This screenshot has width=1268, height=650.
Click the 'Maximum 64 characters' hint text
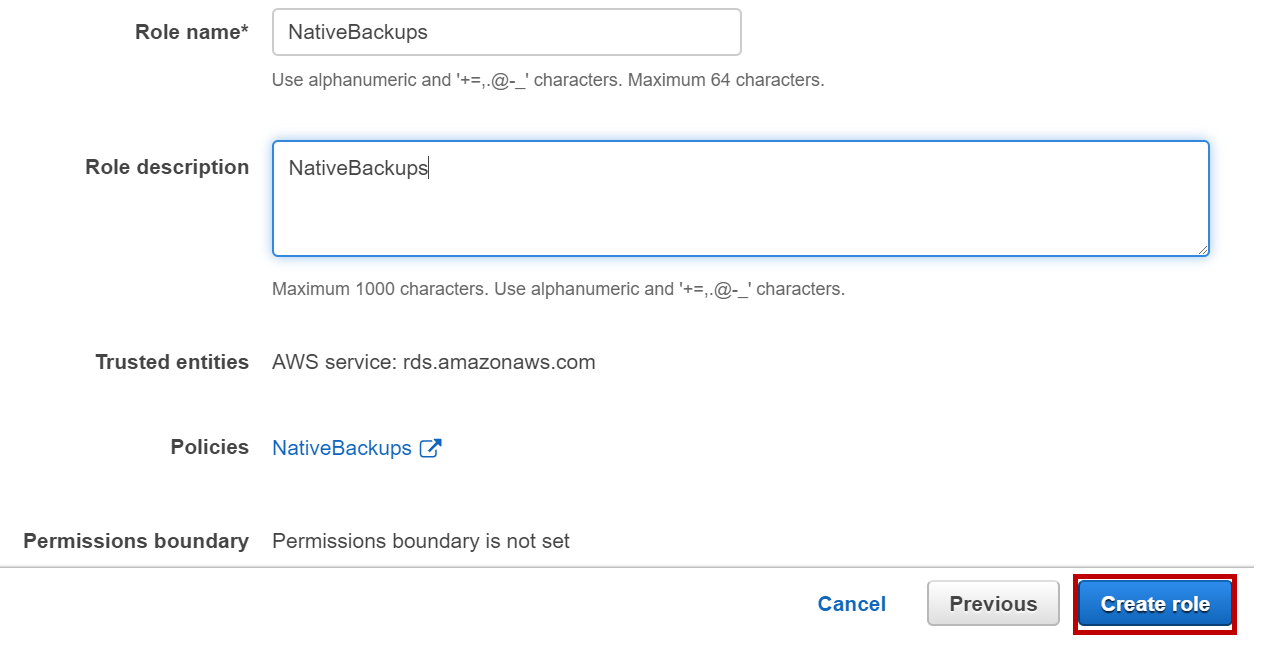(x=725, y=80)
